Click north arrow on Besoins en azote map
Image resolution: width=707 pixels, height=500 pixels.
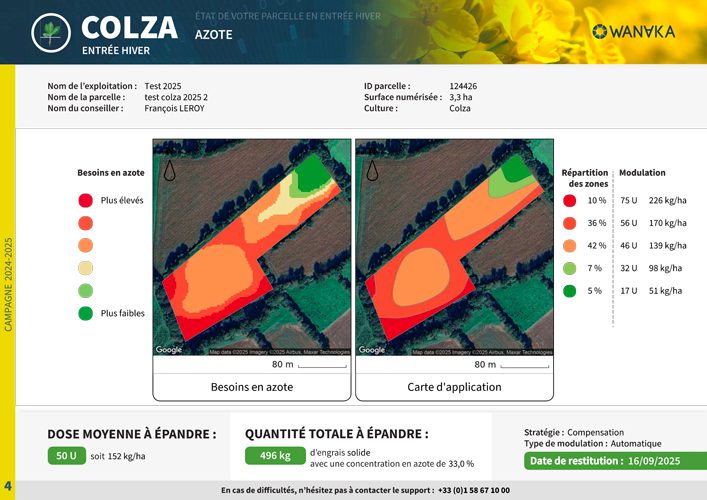coord(170,168)
